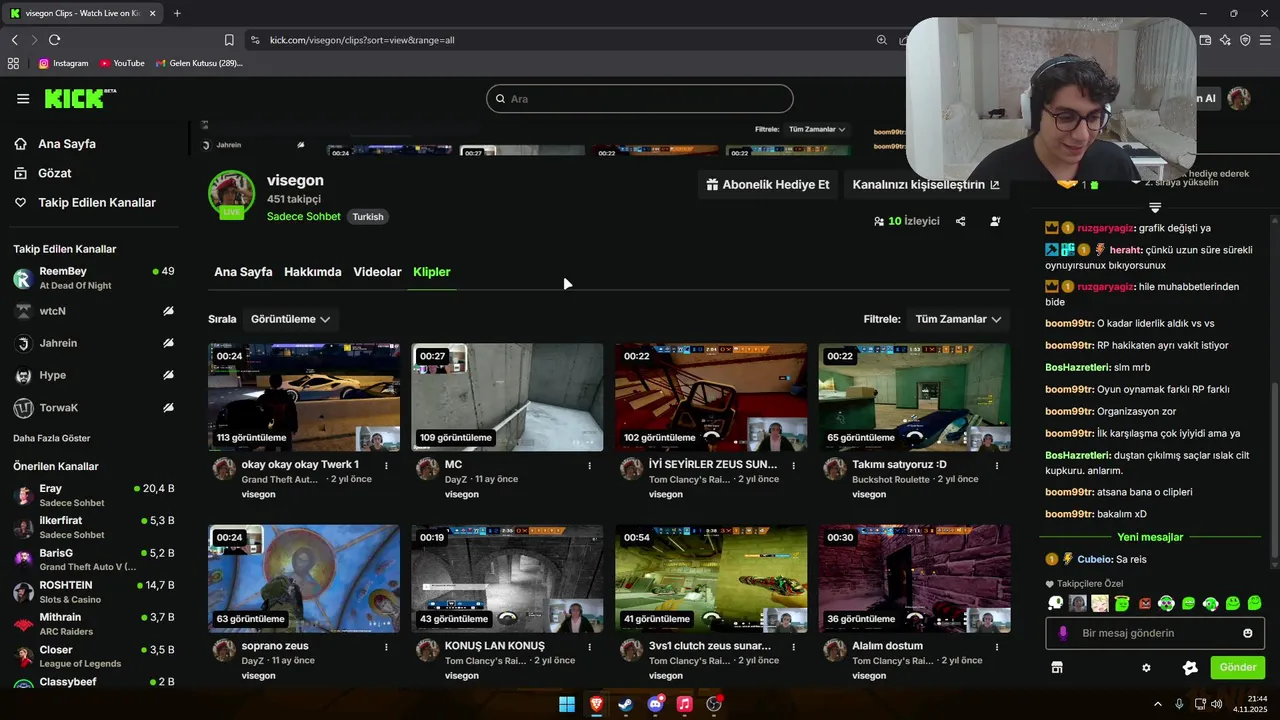Click the purple microphone icon in chat
The width and height of the screenshot is (1280, 720).
[x=1063, y=633]
